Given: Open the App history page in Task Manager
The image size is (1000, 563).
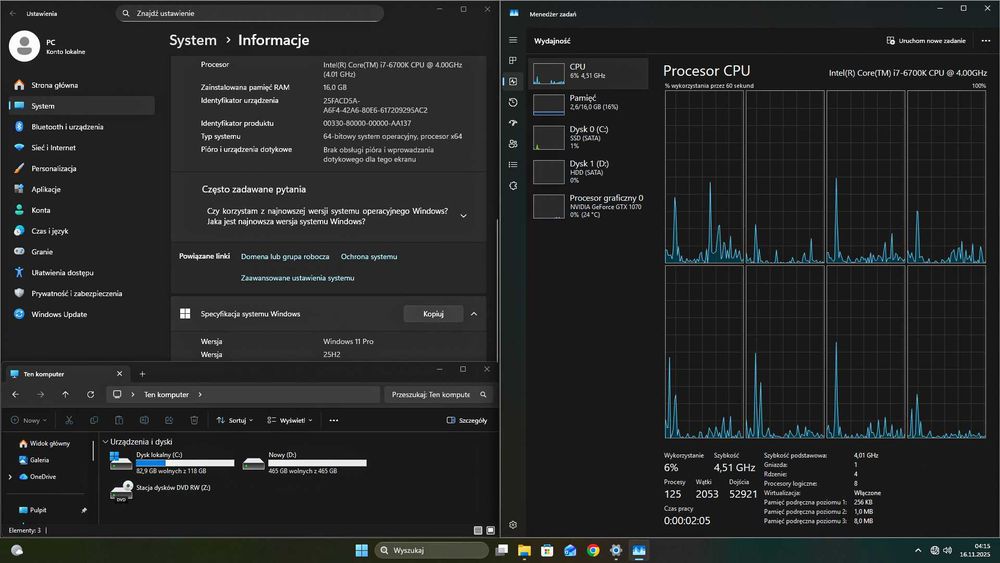Looking at the screenshot, I should pyautogui.click(x=513, y=102).
